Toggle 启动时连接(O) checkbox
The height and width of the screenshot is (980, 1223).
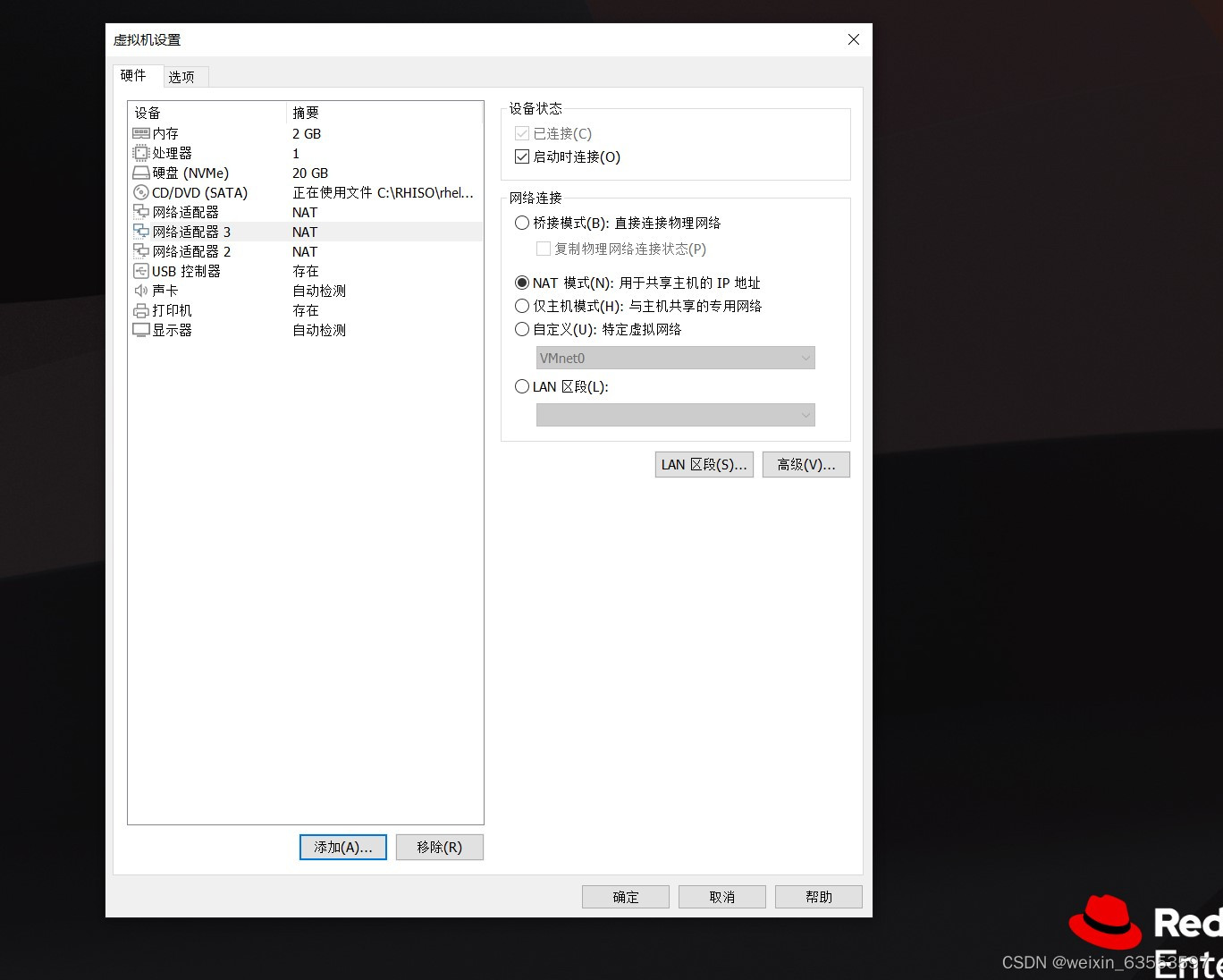(522, 156)
